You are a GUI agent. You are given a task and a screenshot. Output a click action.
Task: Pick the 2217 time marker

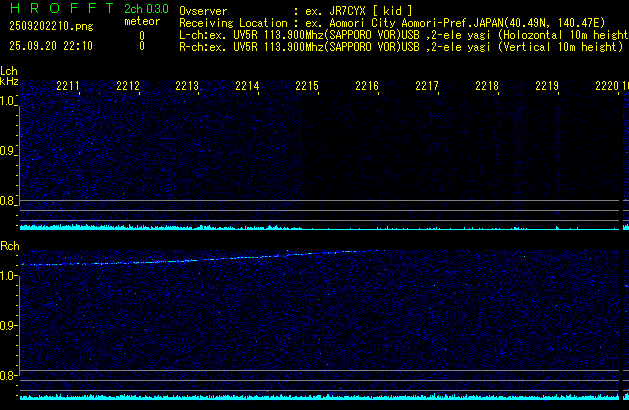[x=427, y=87]
